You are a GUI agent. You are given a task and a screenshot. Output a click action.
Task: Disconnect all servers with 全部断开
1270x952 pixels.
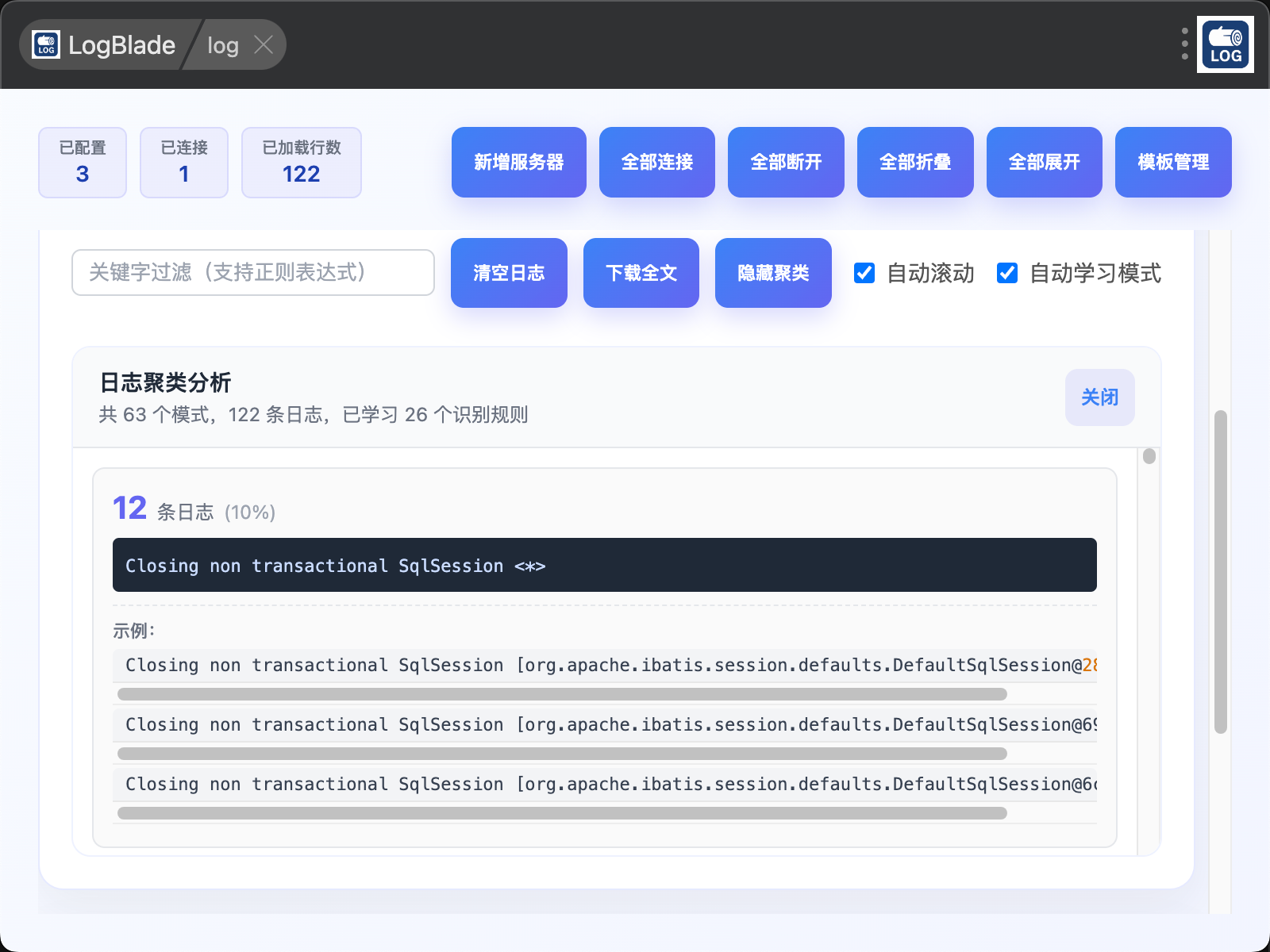tap(786, 162)
